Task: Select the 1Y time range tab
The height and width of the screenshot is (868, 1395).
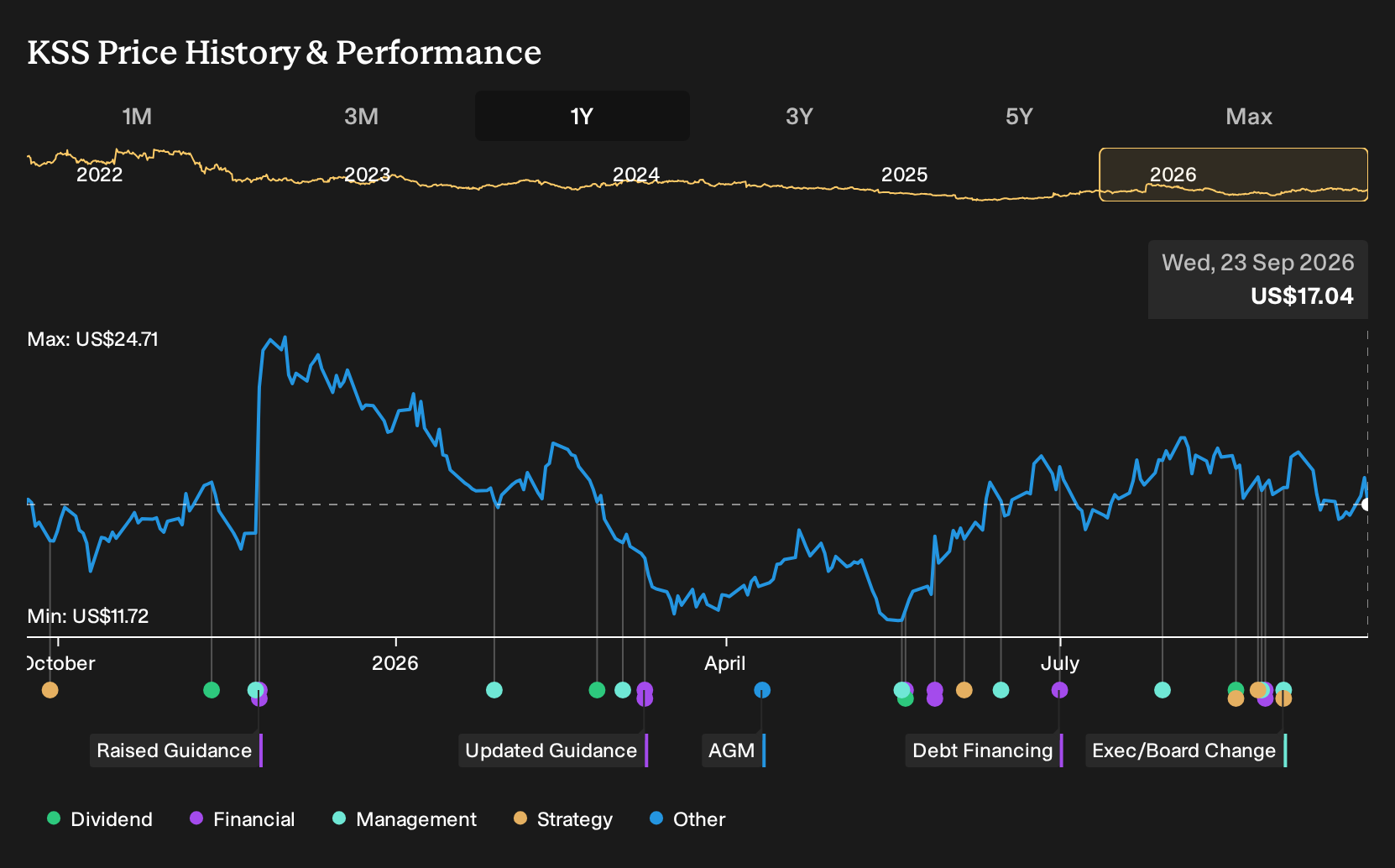Action: 583,116
